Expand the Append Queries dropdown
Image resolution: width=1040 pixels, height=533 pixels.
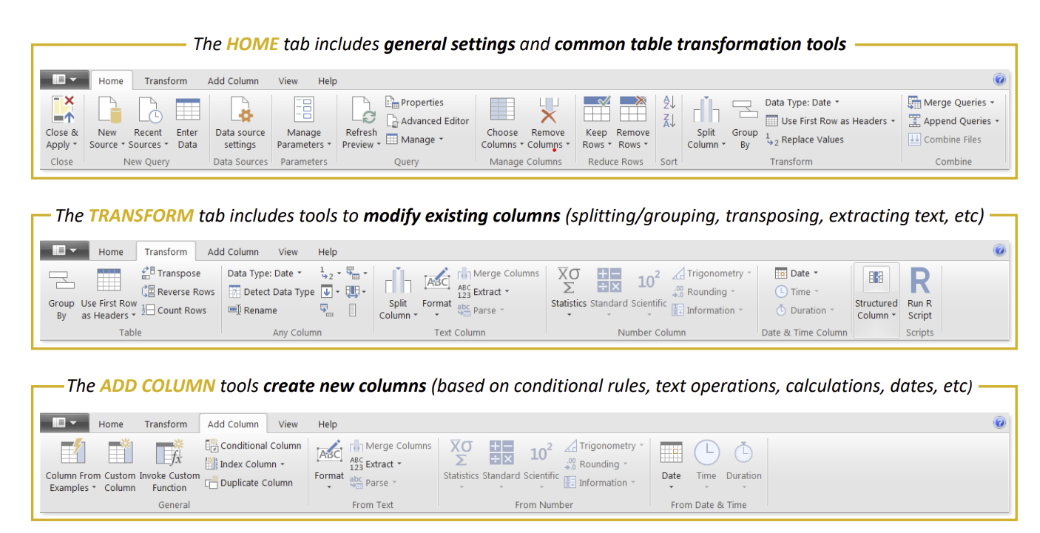click(x=998, y=121)
